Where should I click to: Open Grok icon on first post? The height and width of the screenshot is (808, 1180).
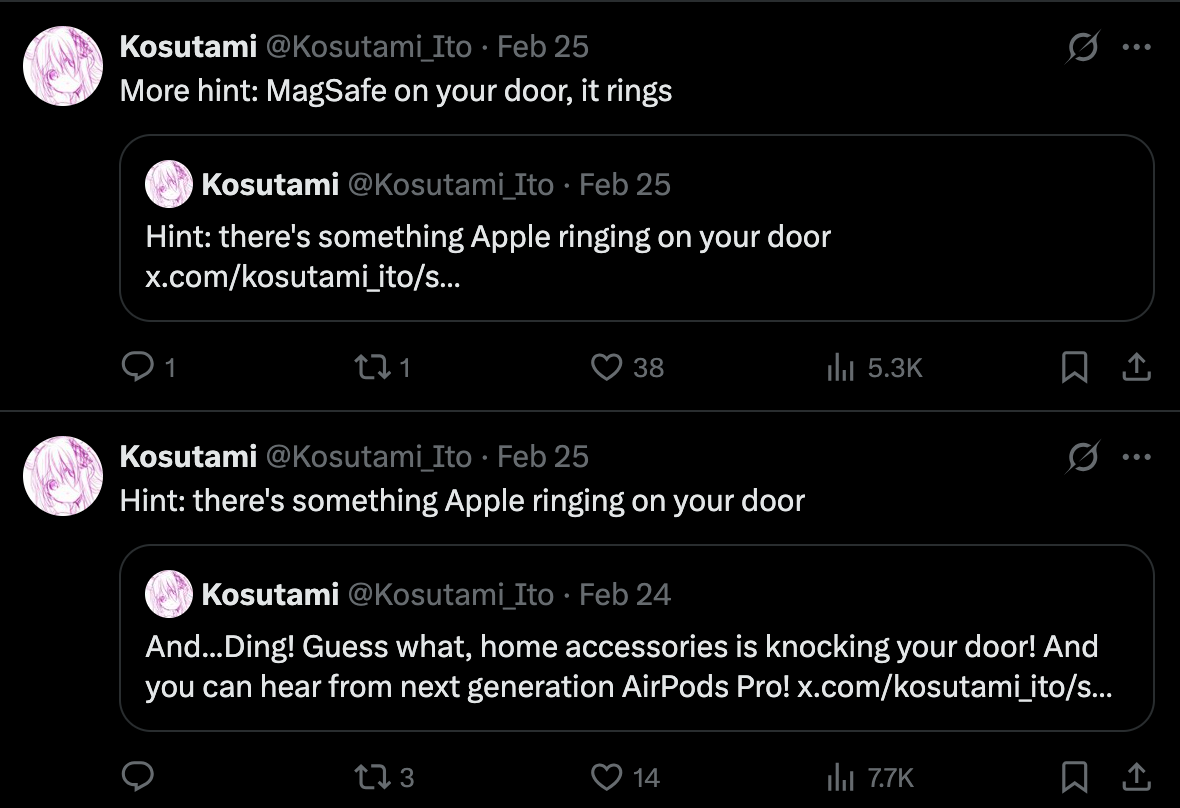tap(1083, 47)
